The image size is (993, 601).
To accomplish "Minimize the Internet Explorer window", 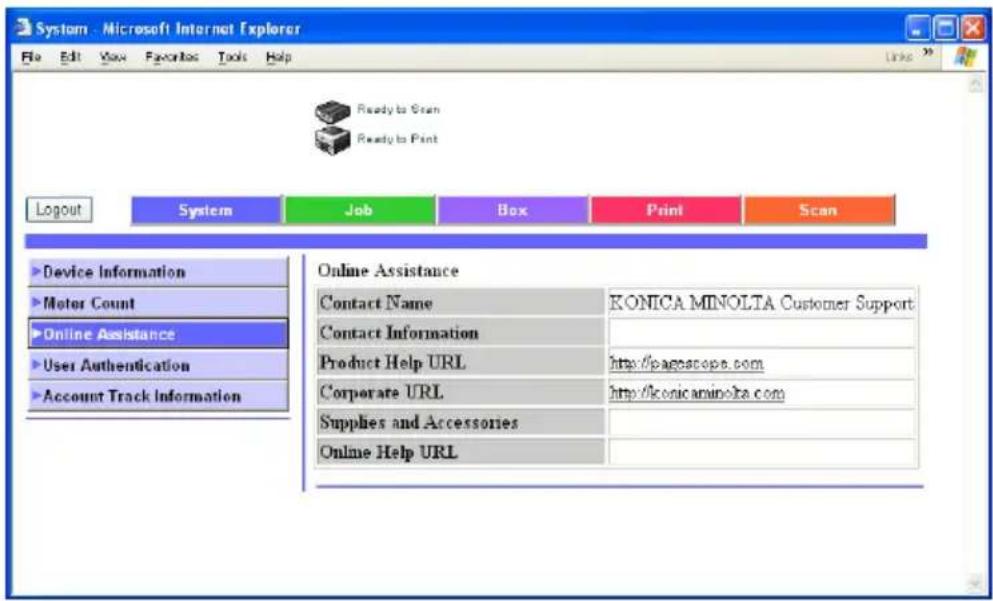I will [x=917, y=28].
